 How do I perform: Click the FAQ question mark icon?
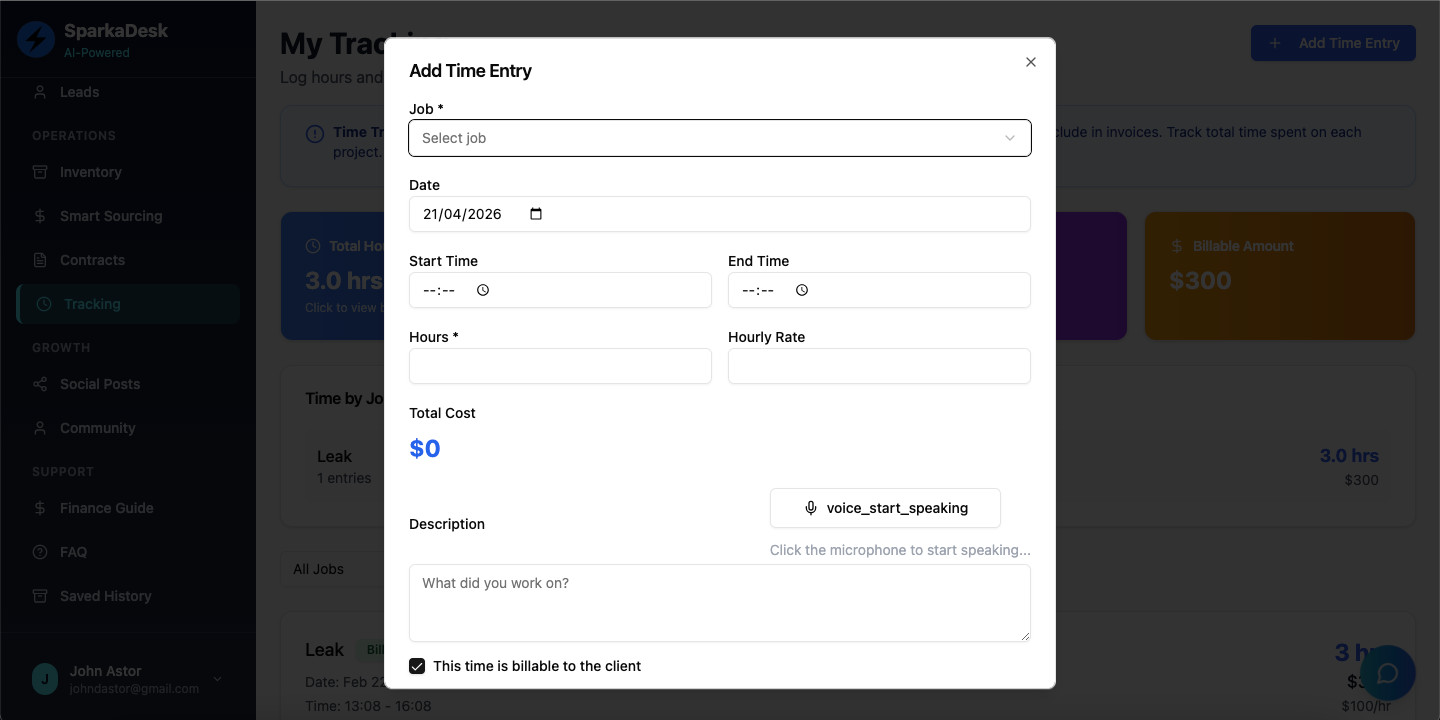pyautogui.click(x=40, y=552)
